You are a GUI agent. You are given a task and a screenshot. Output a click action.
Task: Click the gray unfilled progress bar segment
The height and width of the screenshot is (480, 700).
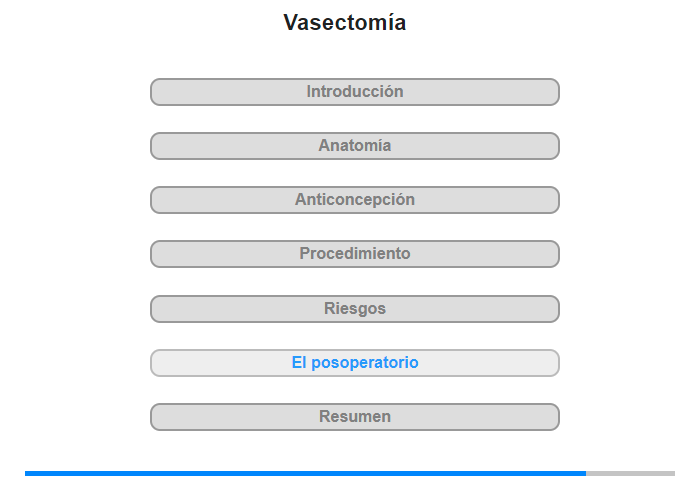[630, 473]
